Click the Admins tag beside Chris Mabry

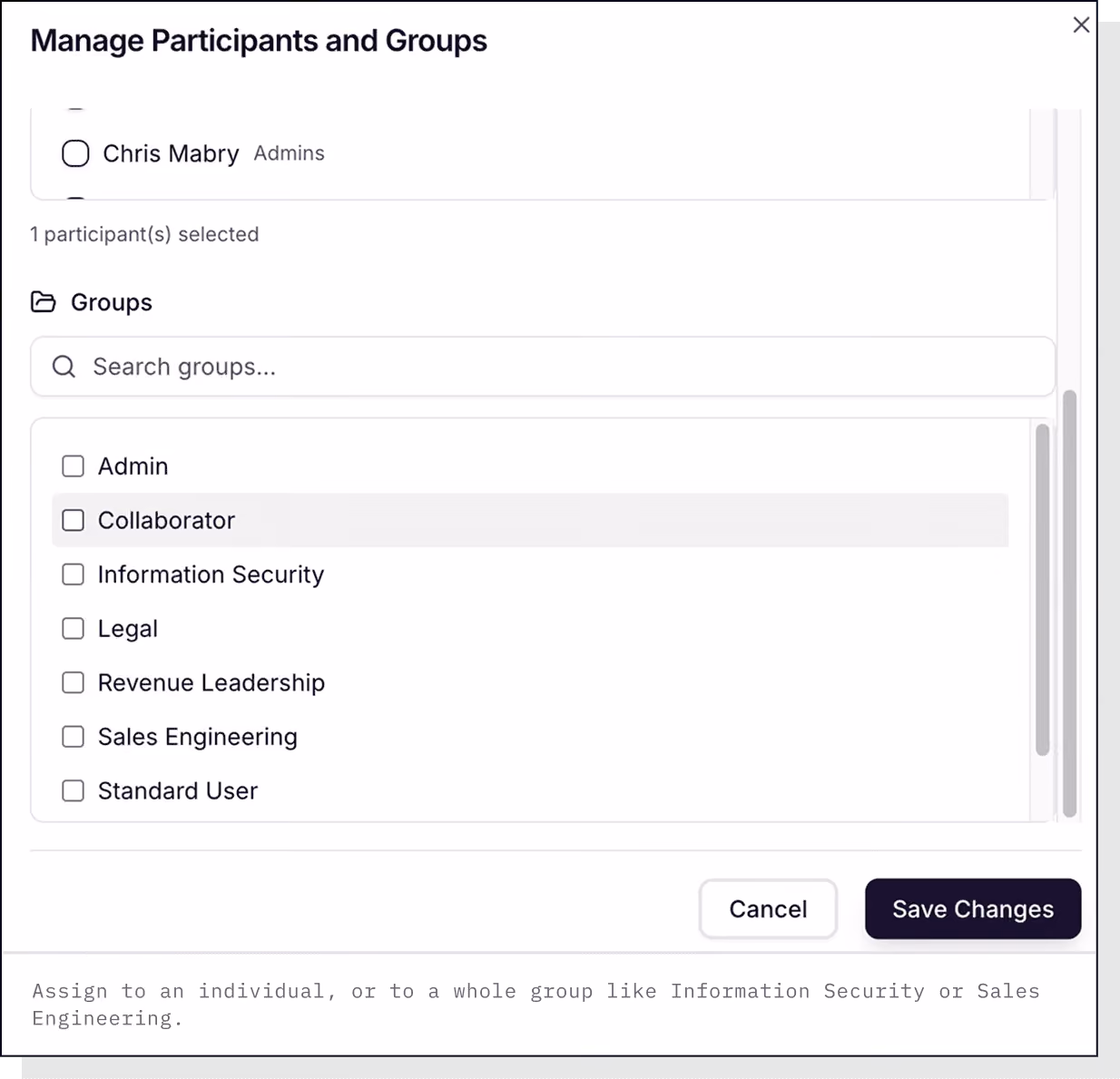(x=289, y=153)
